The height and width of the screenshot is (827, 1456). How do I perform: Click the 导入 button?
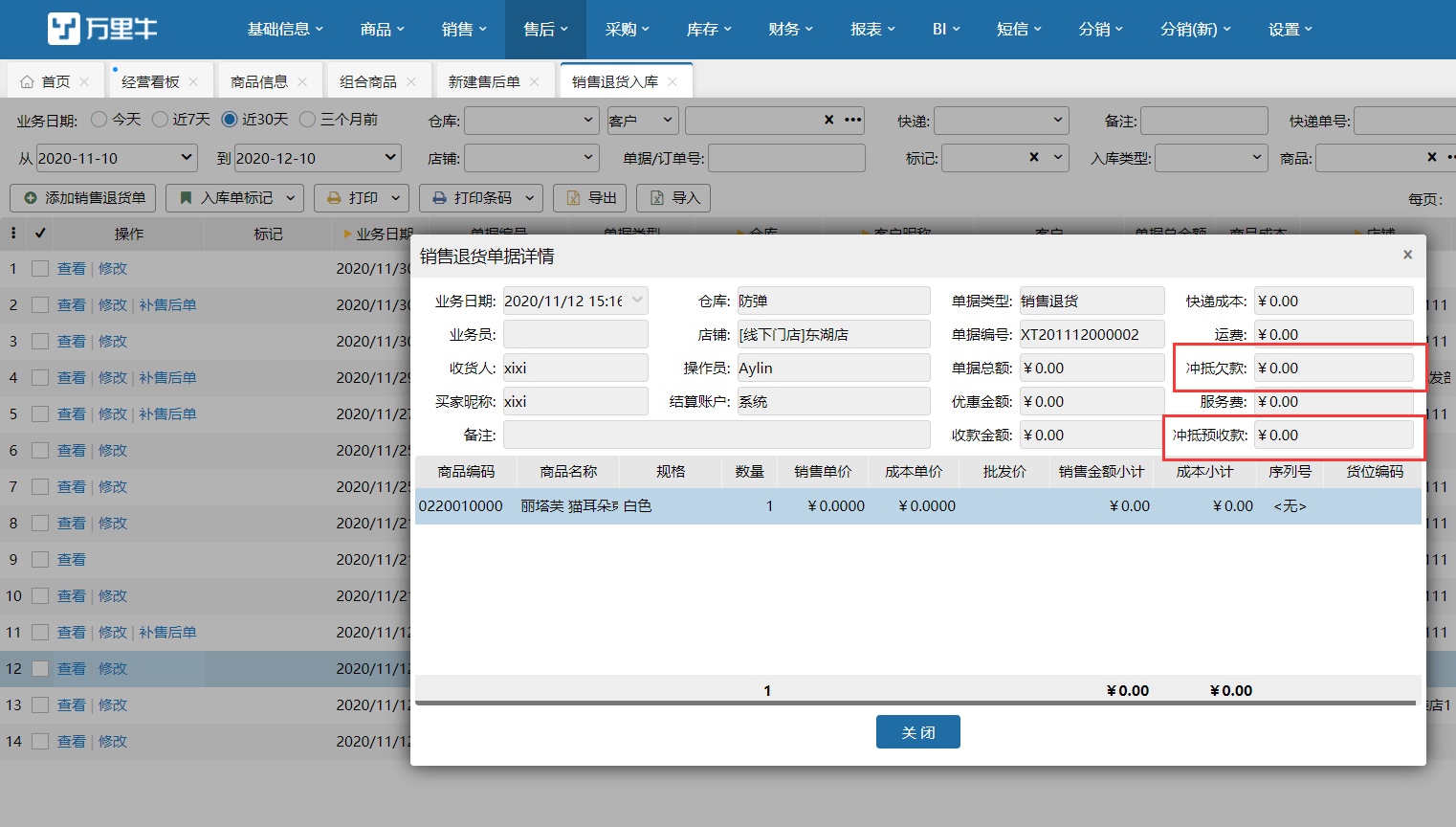pyautogui.click(x=673, y=198)
